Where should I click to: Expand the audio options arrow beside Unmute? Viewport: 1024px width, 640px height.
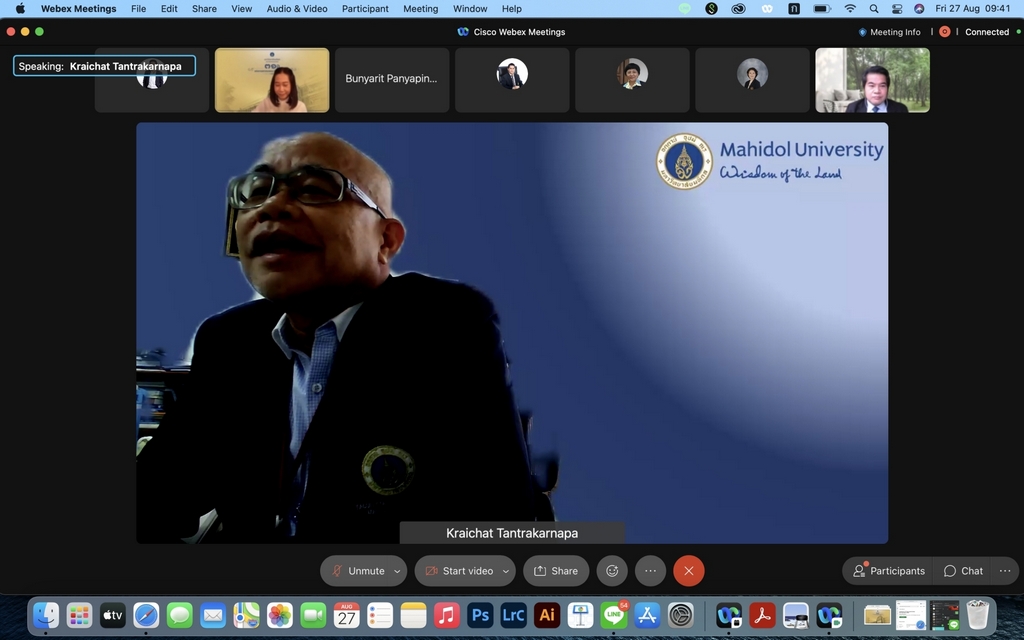(397, 571)
